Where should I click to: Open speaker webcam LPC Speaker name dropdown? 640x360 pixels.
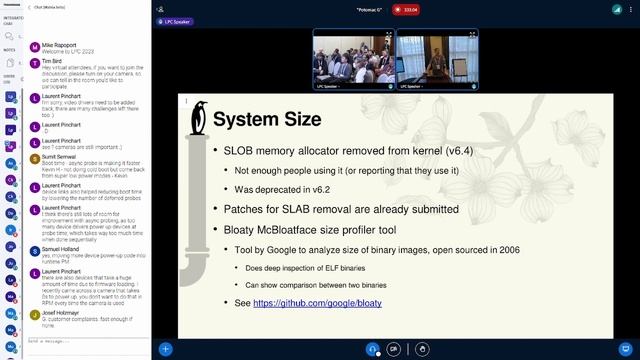(x=412, y=87)
